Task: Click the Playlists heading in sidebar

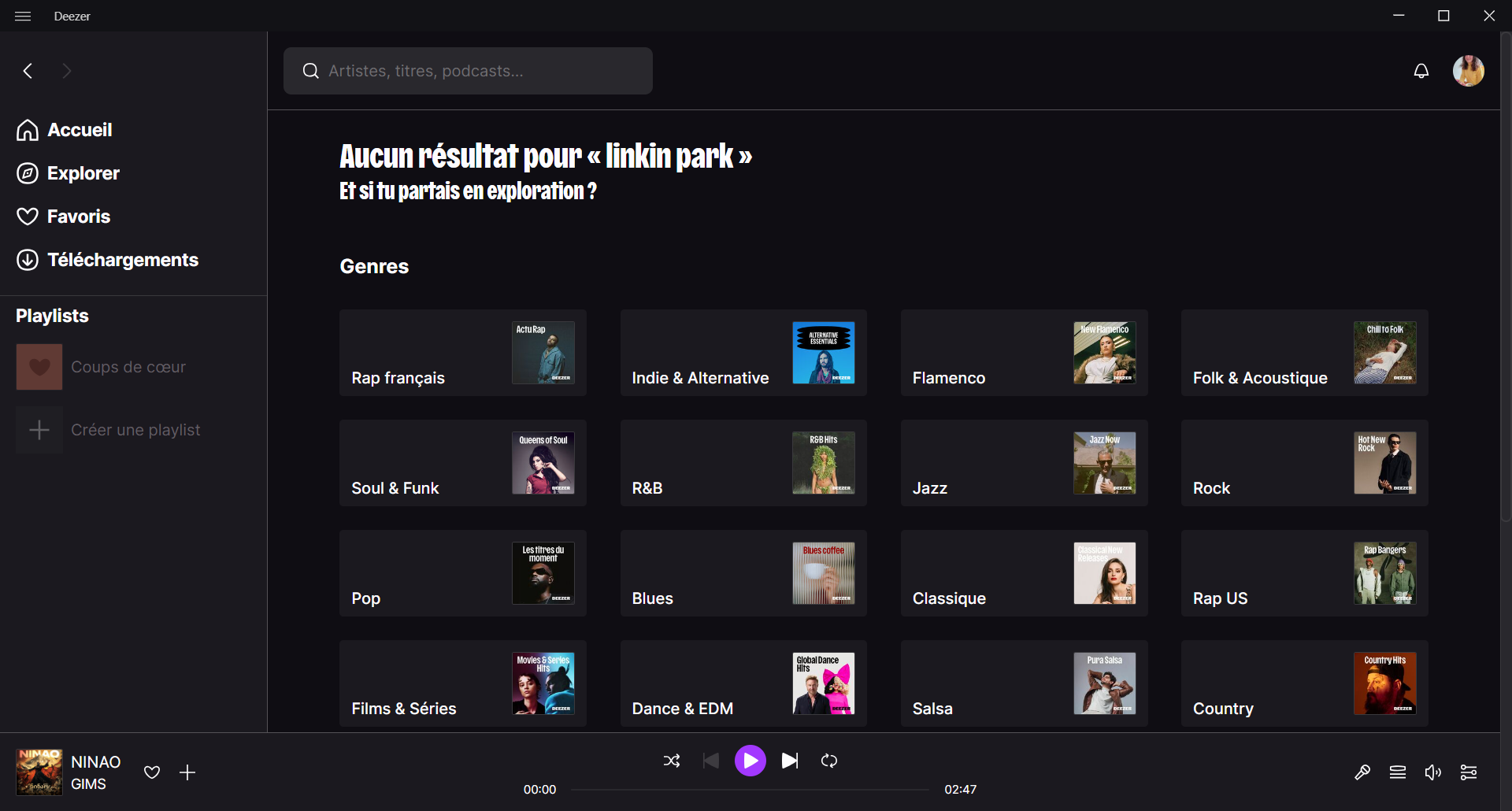Action: (x=52, y=316)
